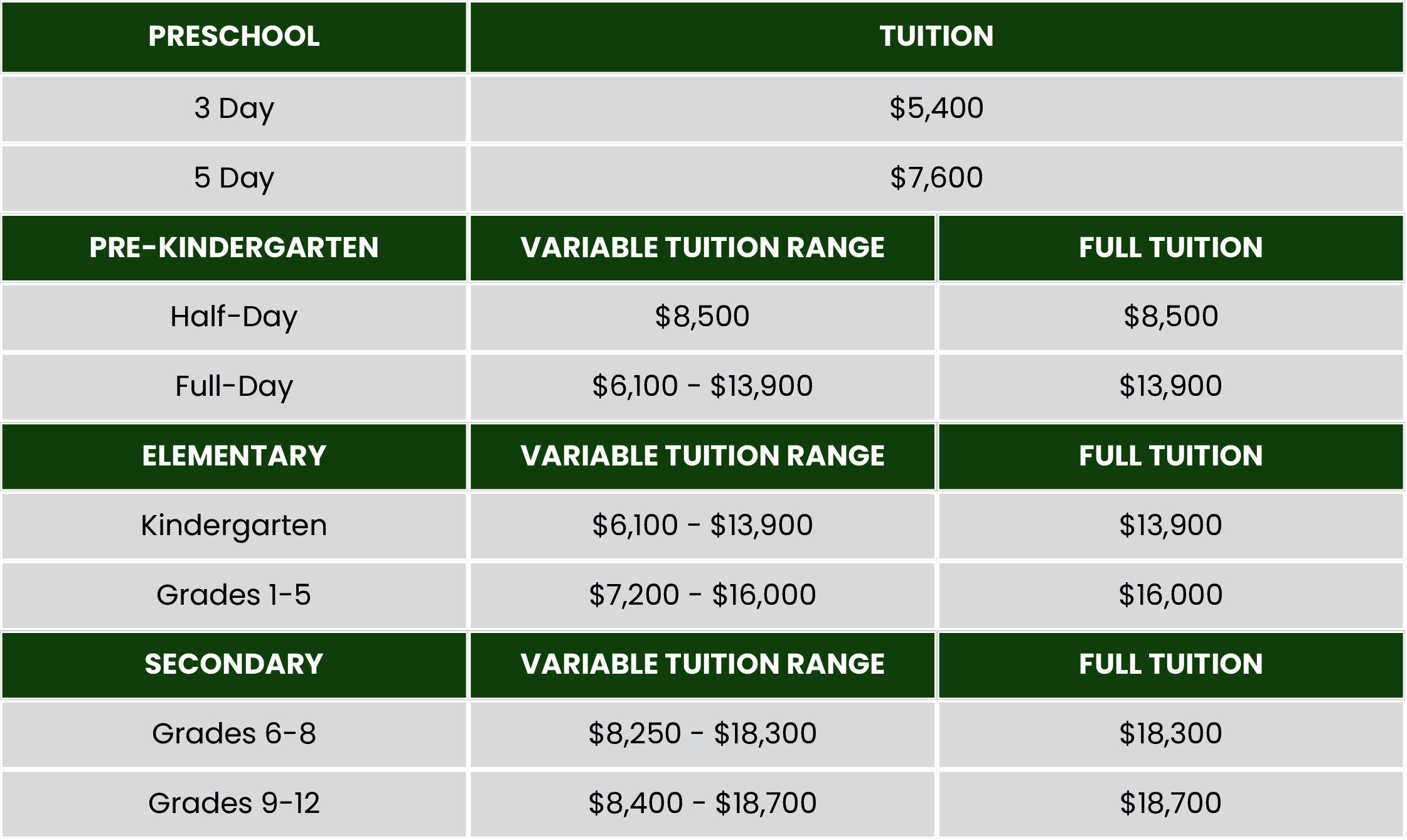Select the top TUITION header cell
Viewport: 1407px width, 840px height.
click(936, 36)
